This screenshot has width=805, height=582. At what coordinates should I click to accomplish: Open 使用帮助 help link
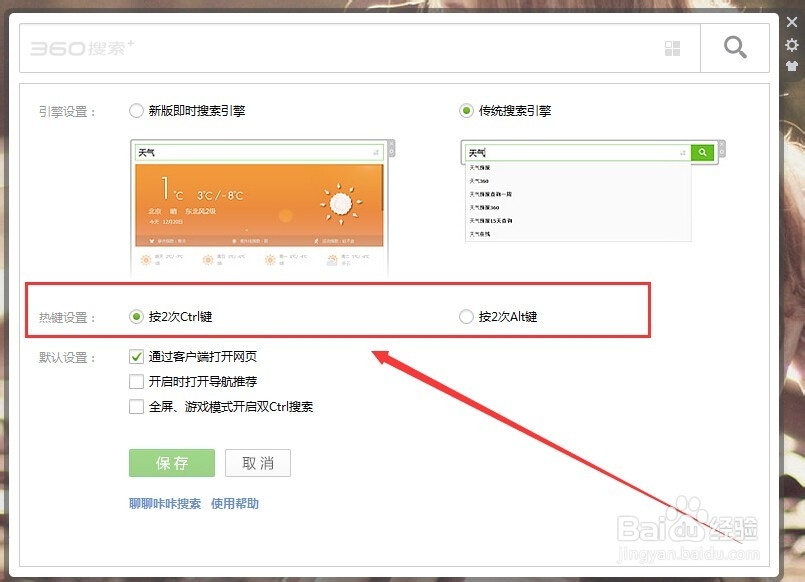coord(236,503)
